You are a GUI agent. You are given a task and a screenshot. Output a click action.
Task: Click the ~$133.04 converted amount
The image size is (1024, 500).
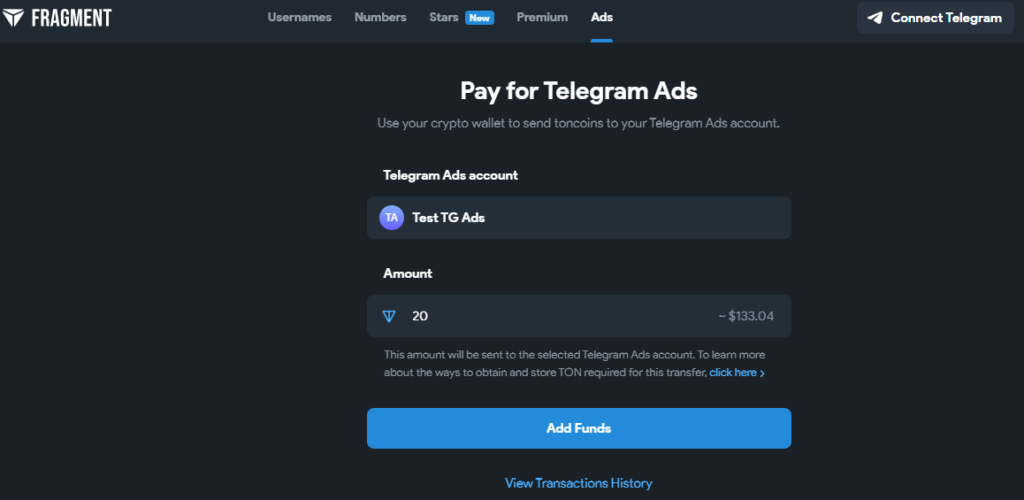click(746, 317)
